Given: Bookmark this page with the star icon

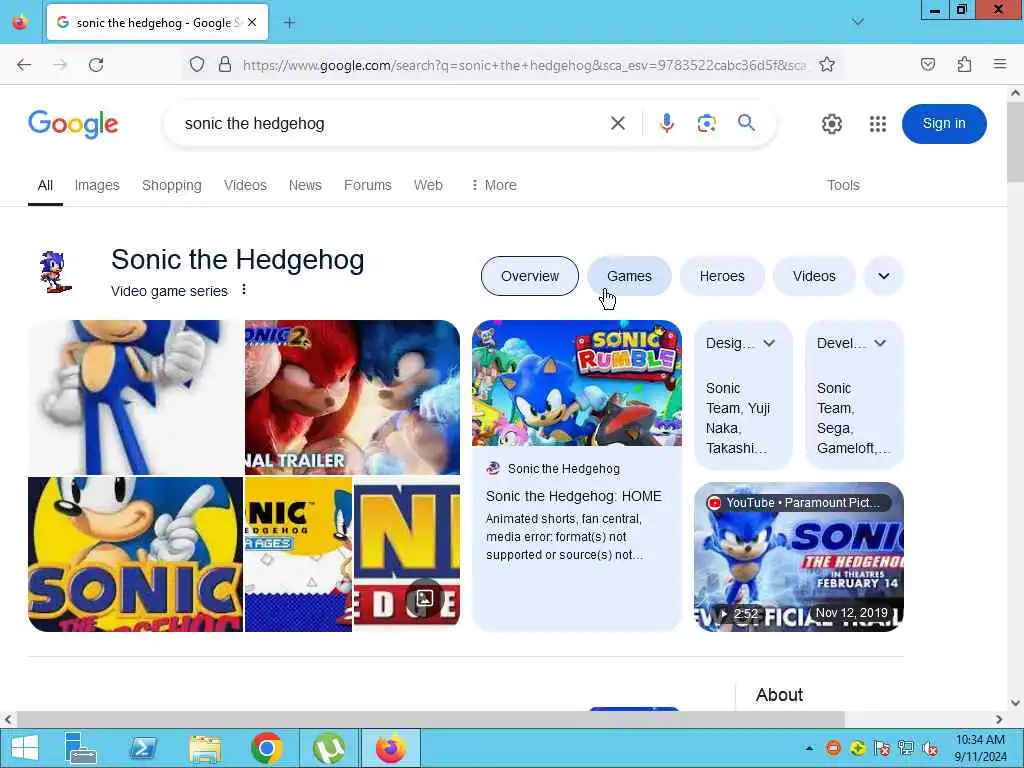Looking at the screenshot, I should 827,65.
